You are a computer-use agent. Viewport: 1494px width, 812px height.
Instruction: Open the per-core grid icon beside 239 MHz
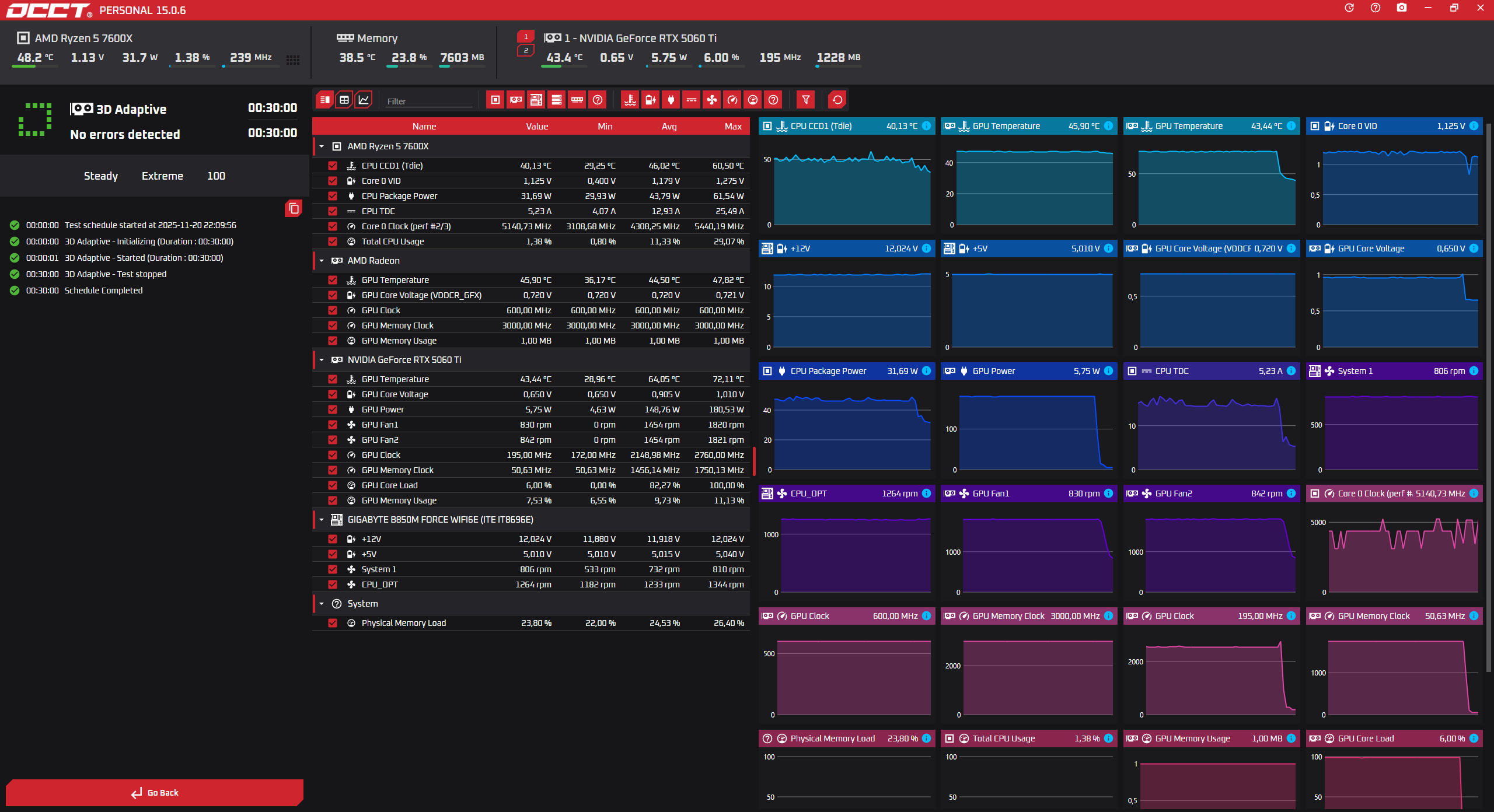click(x=293, y=60)
